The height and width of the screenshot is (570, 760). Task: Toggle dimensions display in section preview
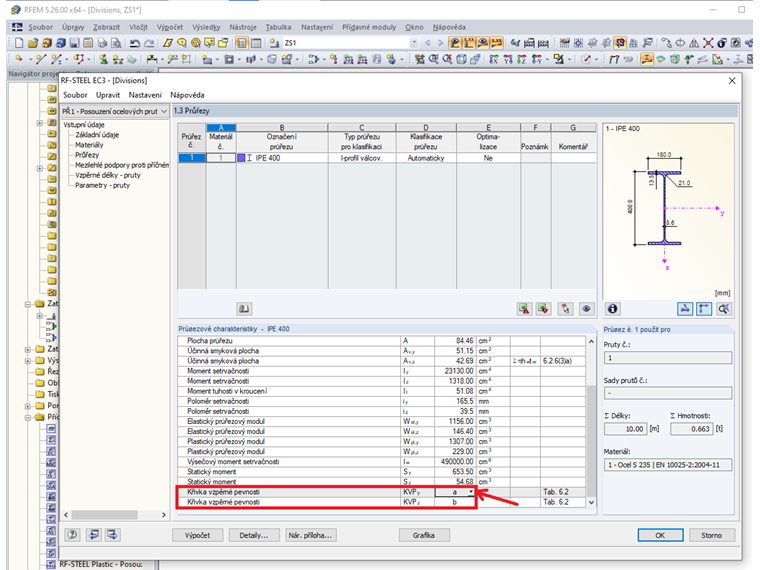click(685, 309)
